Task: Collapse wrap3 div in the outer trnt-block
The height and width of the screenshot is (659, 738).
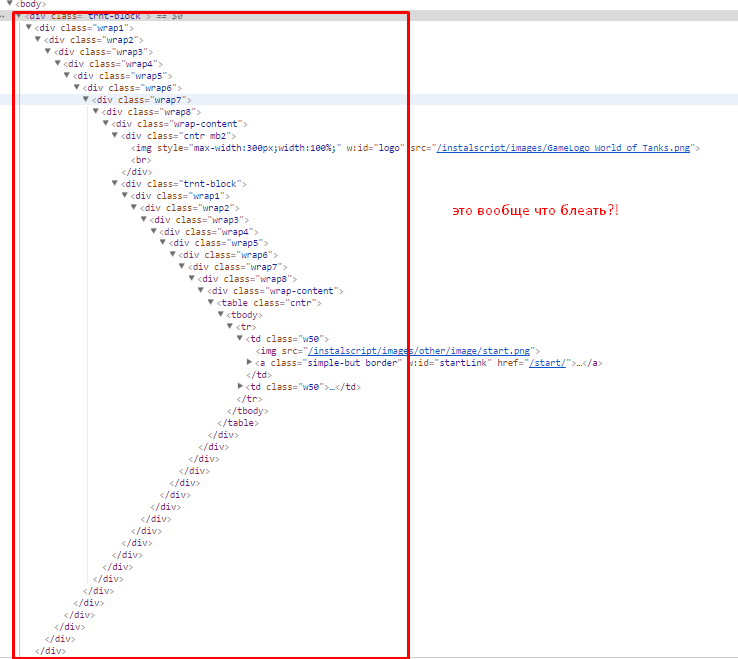Action: 48,51
